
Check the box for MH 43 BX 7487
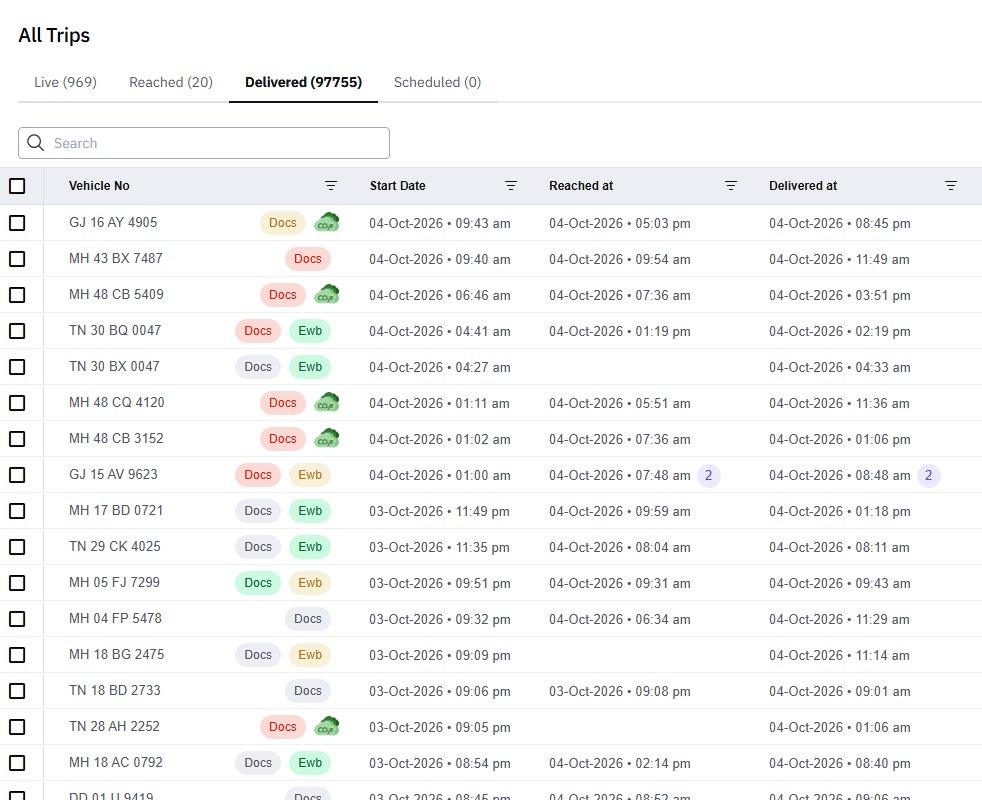click(18, 259)
